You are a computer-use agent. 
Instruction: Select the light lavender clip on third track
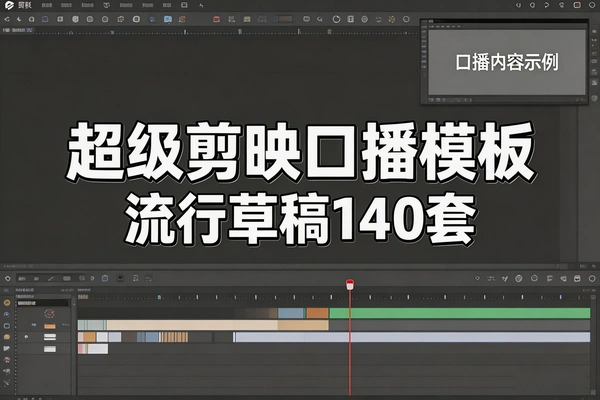pos(410,338)
